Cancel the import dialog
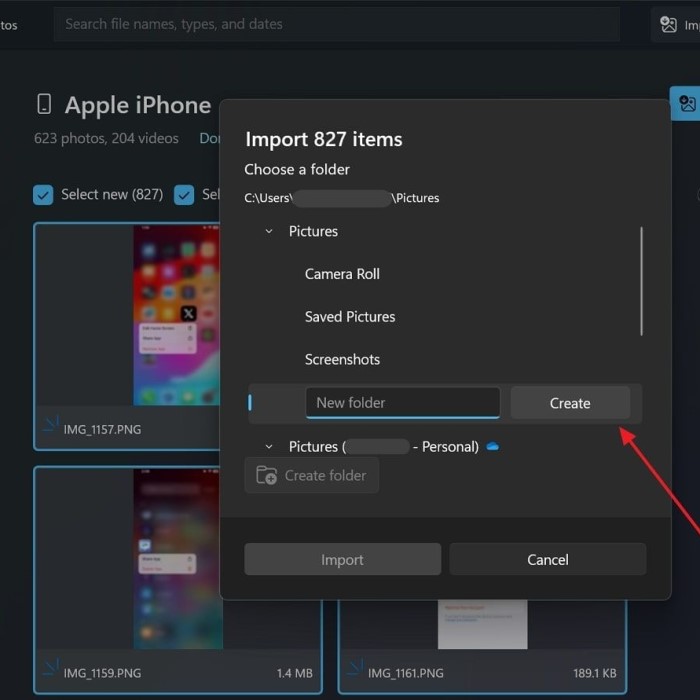The image size is (700, 700). (x=547, y=559)
